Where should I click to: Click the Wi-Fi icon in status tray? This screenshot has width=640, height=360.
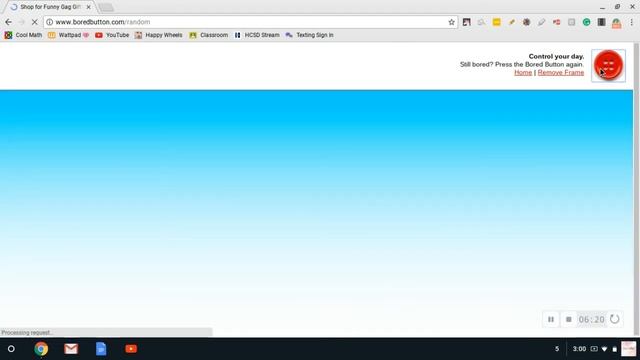(x=604, y=349)
